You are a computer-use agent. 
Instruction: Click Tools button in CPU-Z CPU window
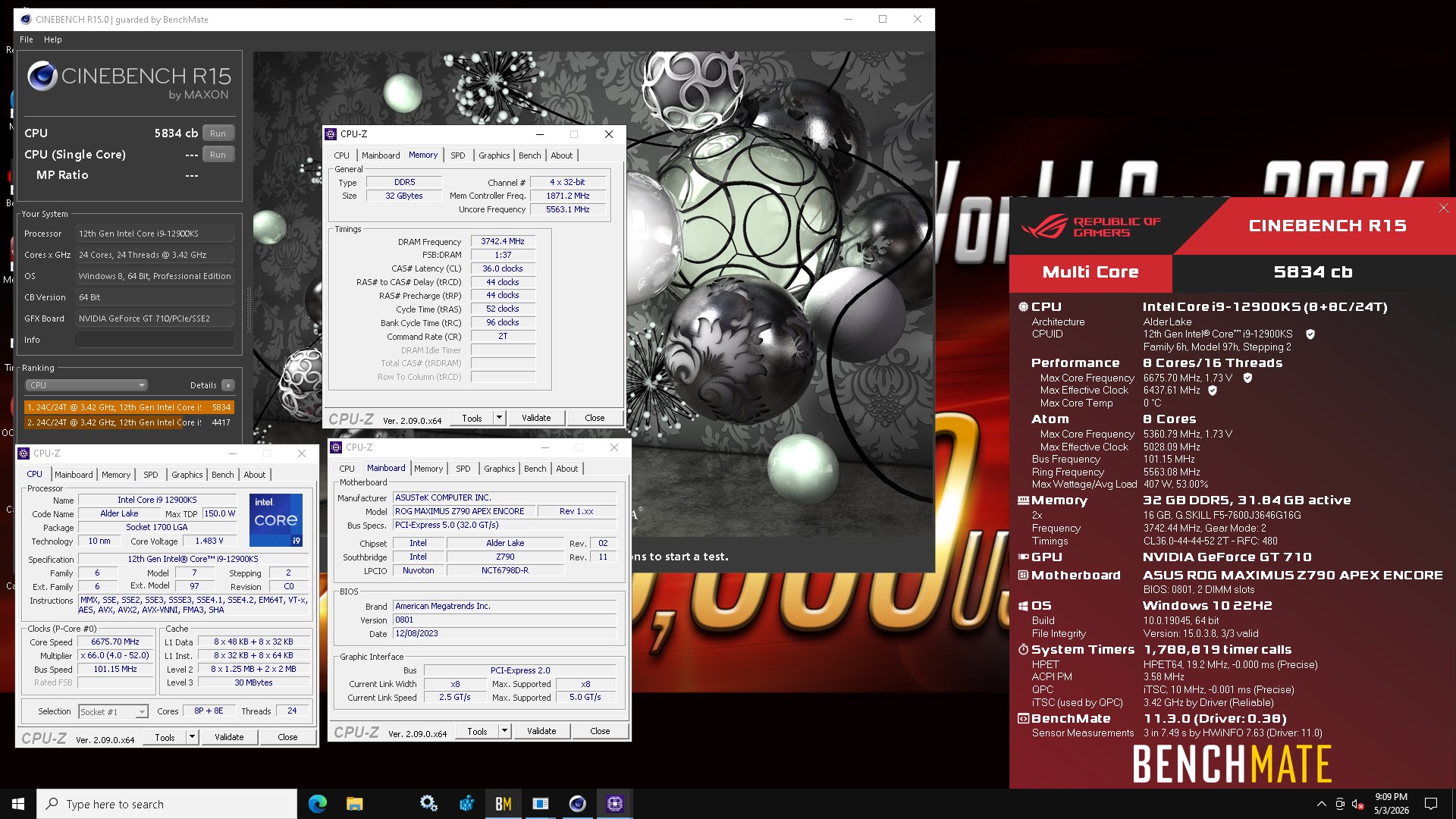pyautogui.click(x=165, y=737)
